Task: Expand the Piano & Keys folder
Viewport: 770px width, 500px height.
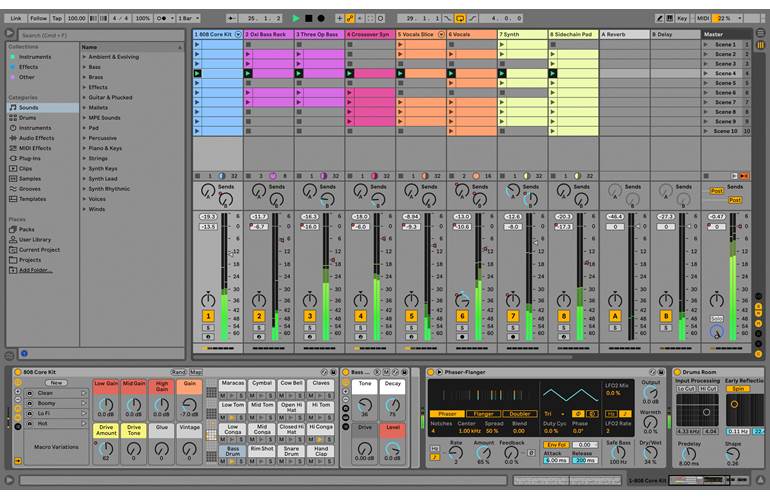Action: click(x=84, y=148)
